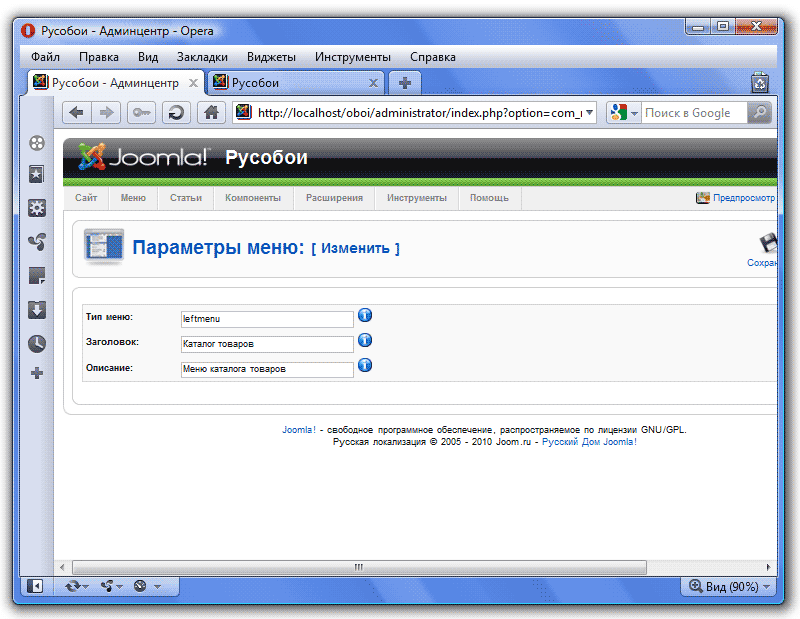Open the Закладки menu

202,57
